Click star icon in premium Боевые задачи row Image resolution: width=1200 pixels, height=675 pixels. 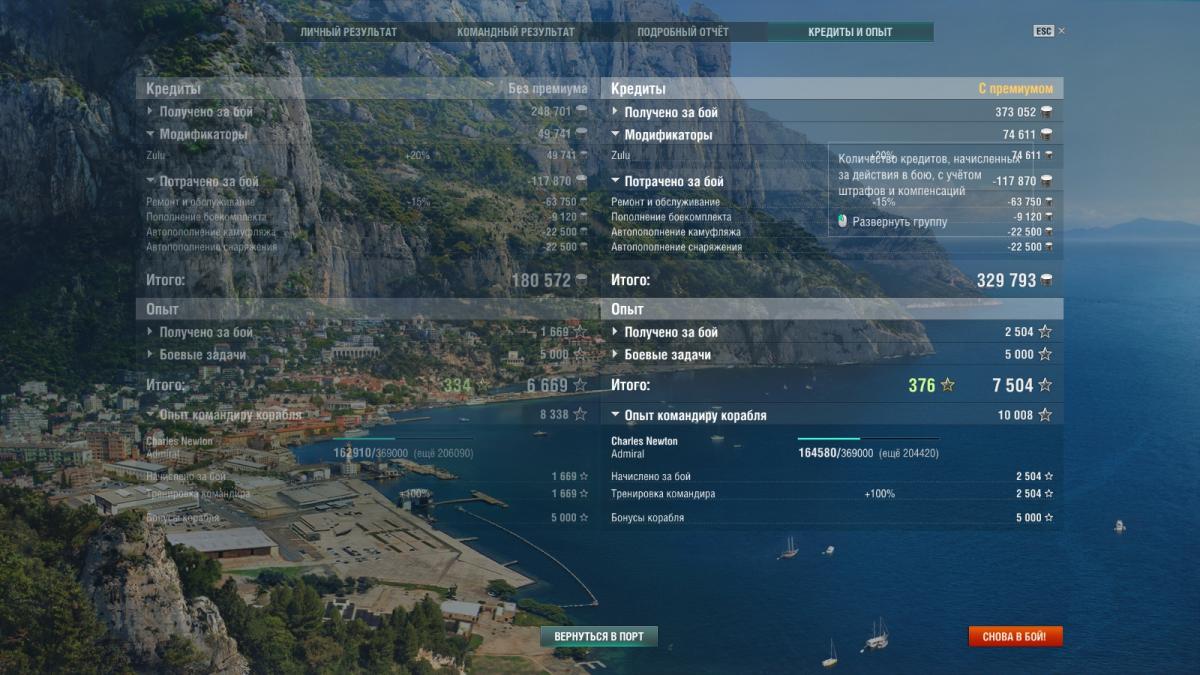click(1045, 355)
